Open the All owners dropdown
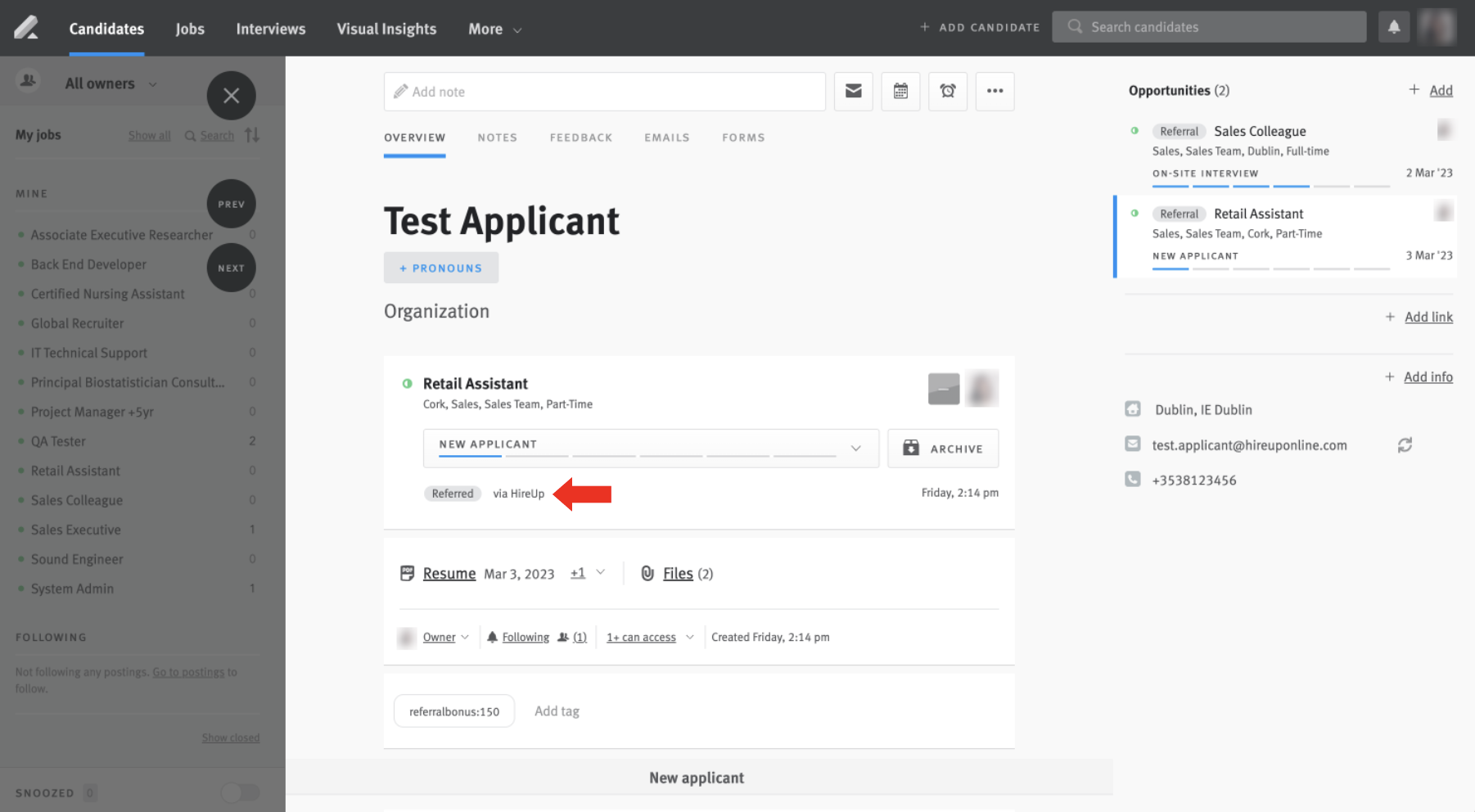 click(x=110, y=83)
